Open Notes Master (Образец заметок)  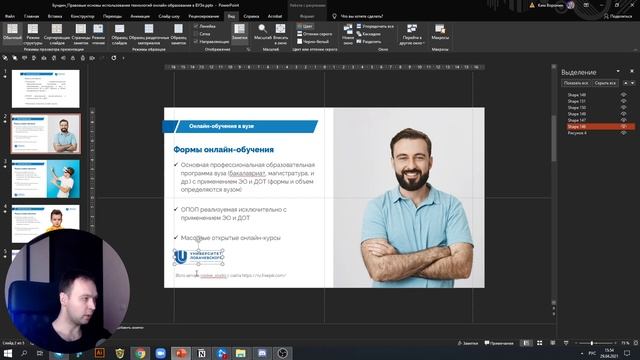[x=178, y=33]
